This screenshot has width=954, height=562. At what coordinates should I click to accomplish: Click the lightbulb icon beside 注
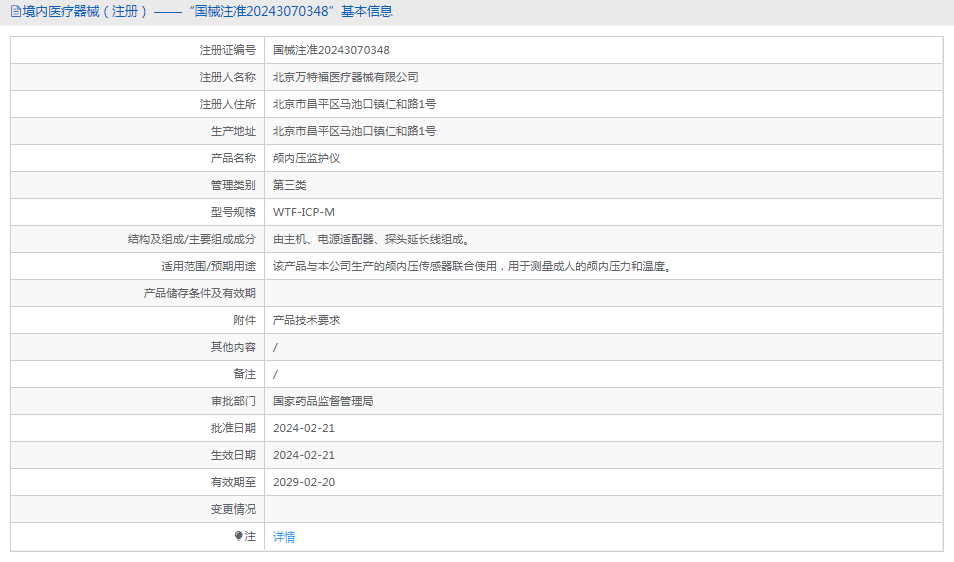(238, 536)
